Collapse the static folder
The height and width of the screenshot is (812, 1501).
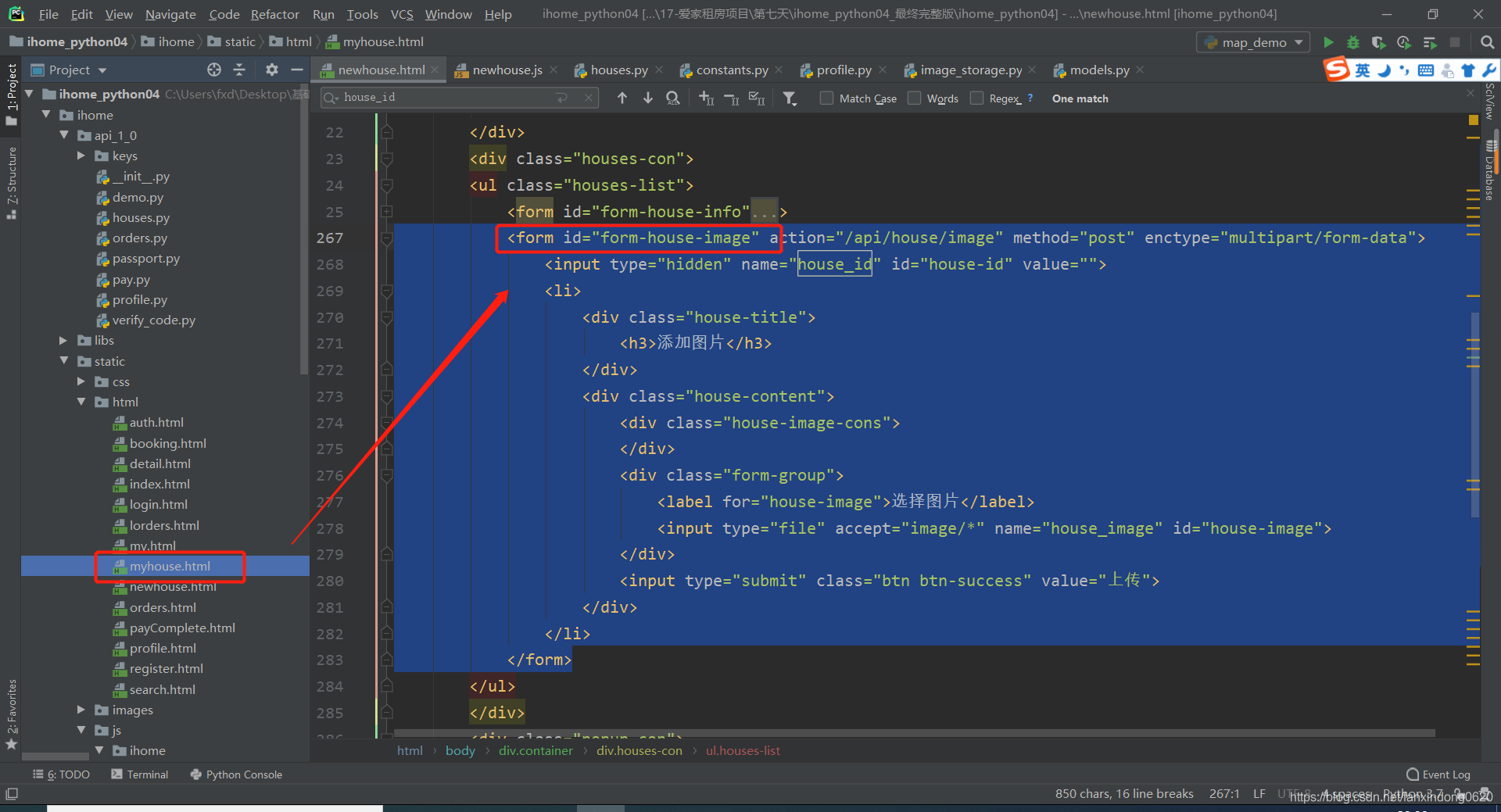click(x=64, y=360)
